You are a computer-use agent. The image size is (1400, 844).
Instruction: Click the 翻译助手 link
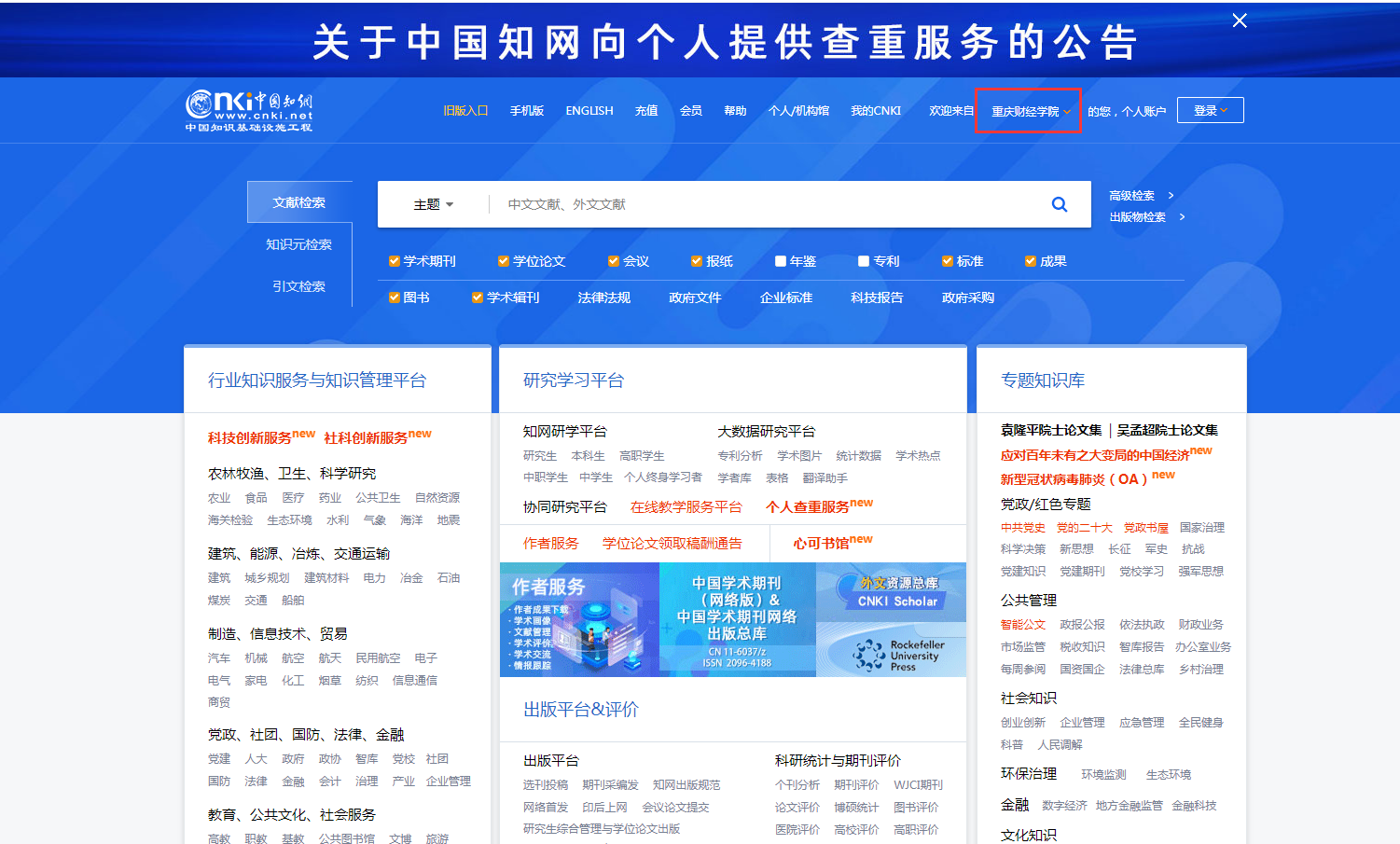825,477
